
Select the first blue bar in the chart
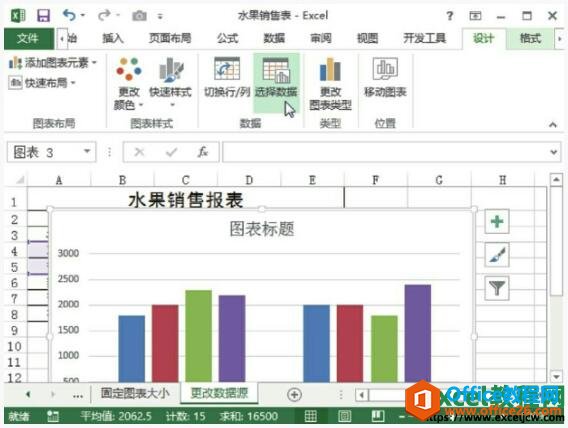coord(132,349)
